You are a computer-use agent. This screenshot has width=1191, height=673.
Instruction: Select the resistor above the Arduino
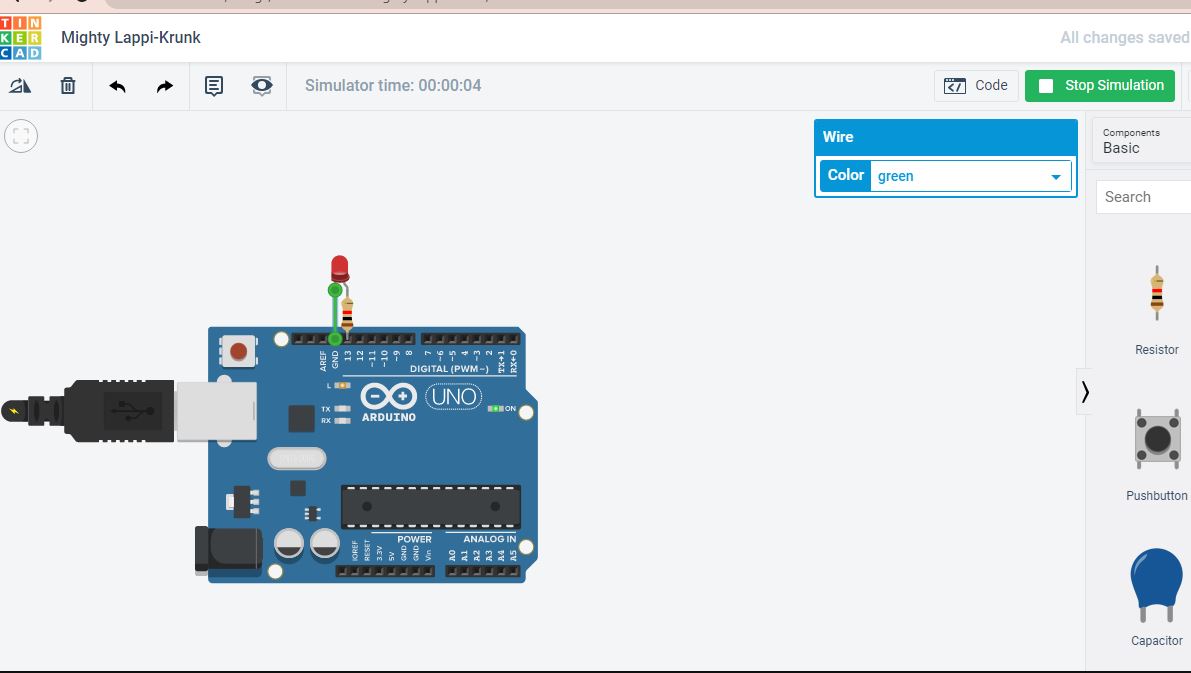tap(347, 313)
